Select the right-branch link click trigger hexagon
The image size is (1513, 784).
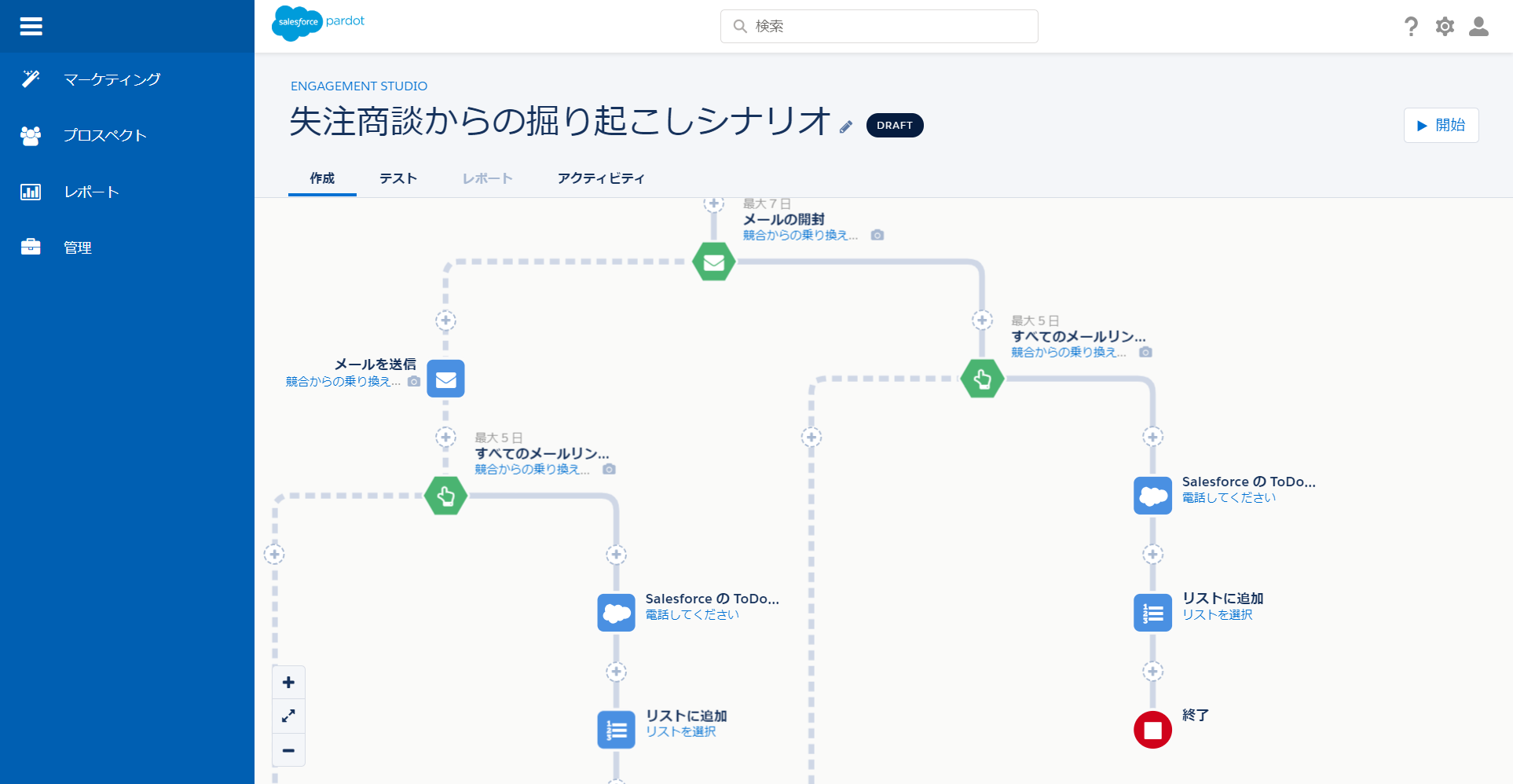tap(982, 379)
